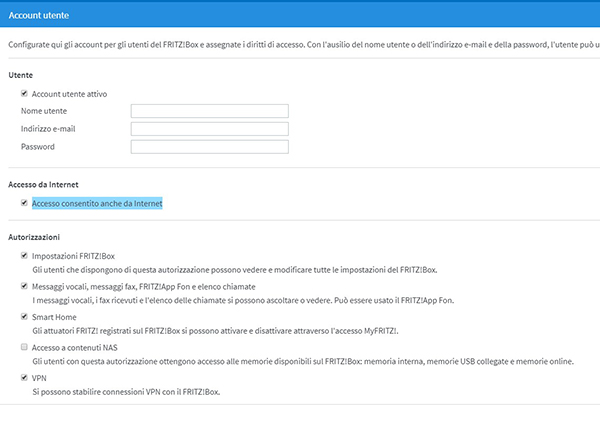This screenshot has height=431, width=600.
Task: Click description 'I messaggi vocali, i fax ricevuti'
Action: click(243, 300)
